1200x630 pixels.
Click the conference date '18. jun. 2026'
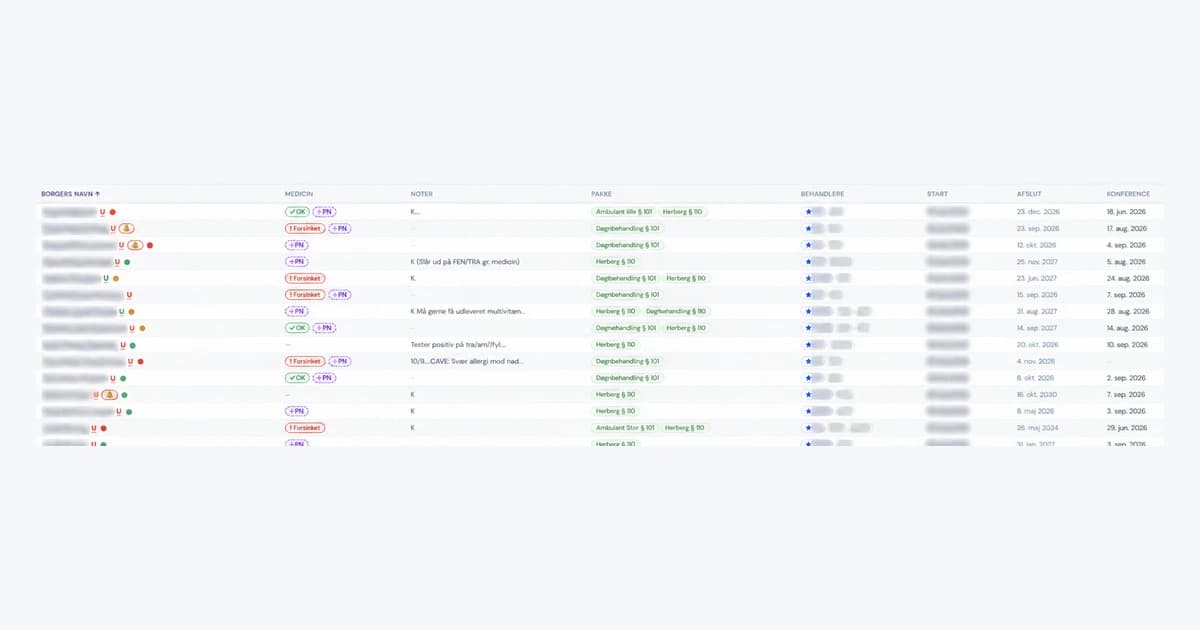point(1128,212)
